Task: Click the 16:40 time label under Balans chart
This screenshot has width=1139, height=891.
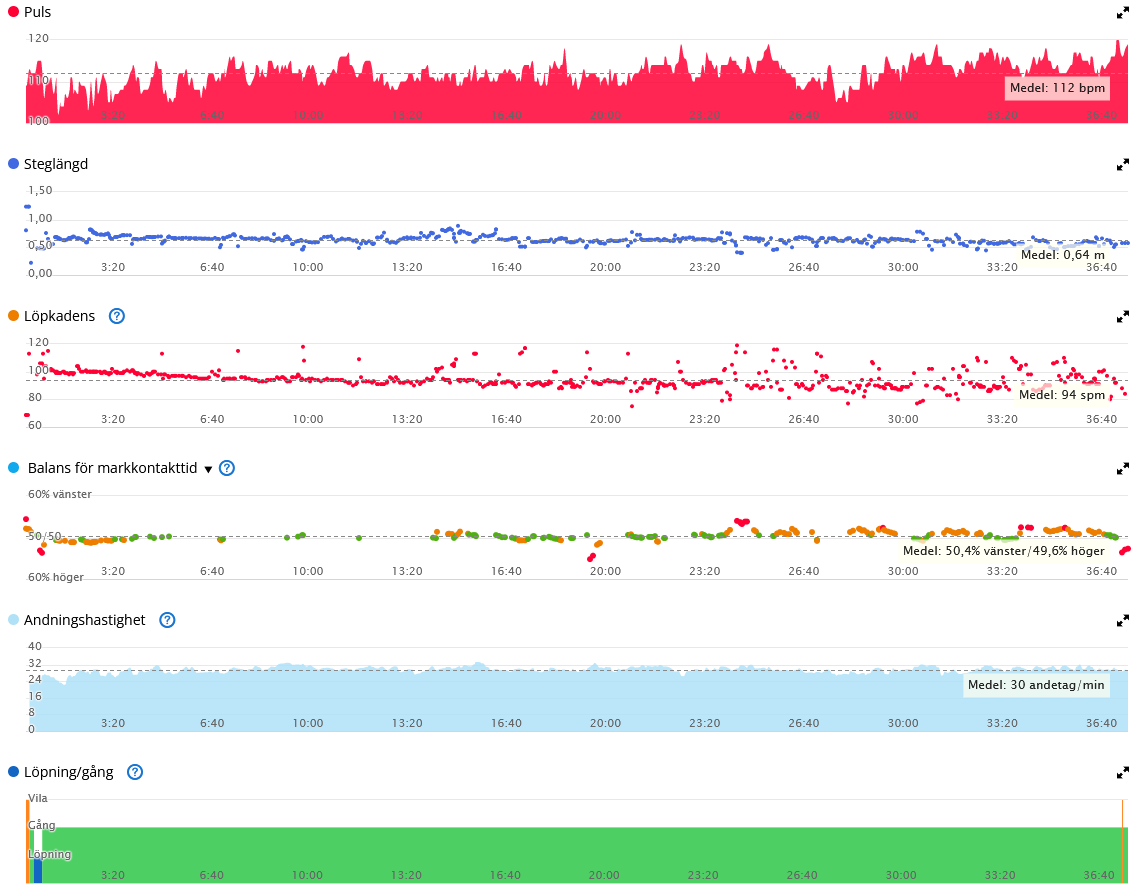Action: pos(506,571)
